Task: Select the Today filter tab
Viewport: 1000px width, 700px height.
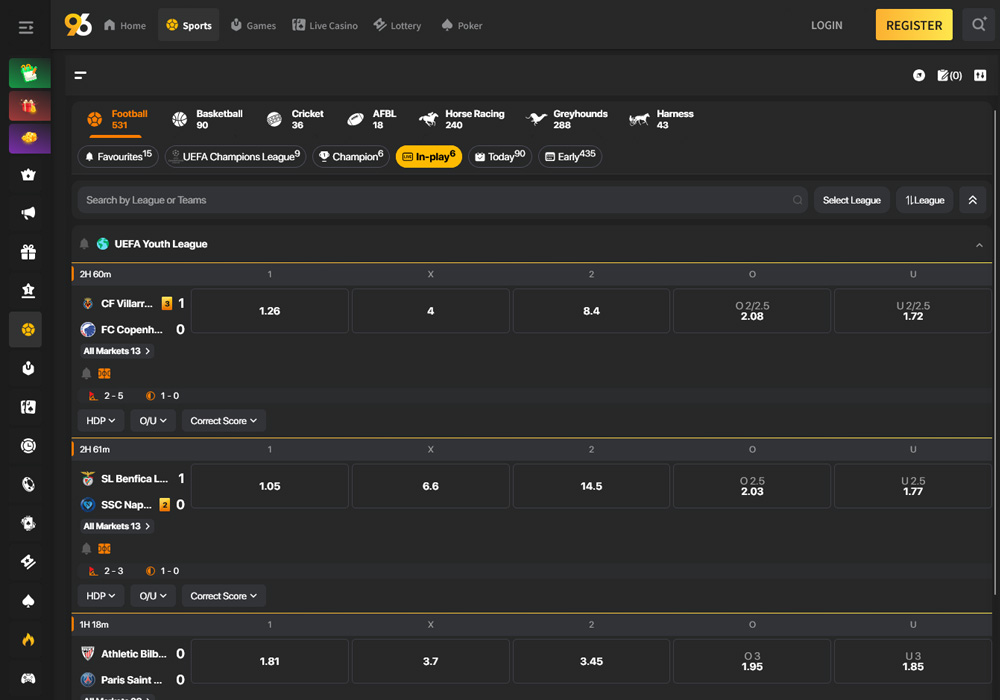Action: [499, 156]
